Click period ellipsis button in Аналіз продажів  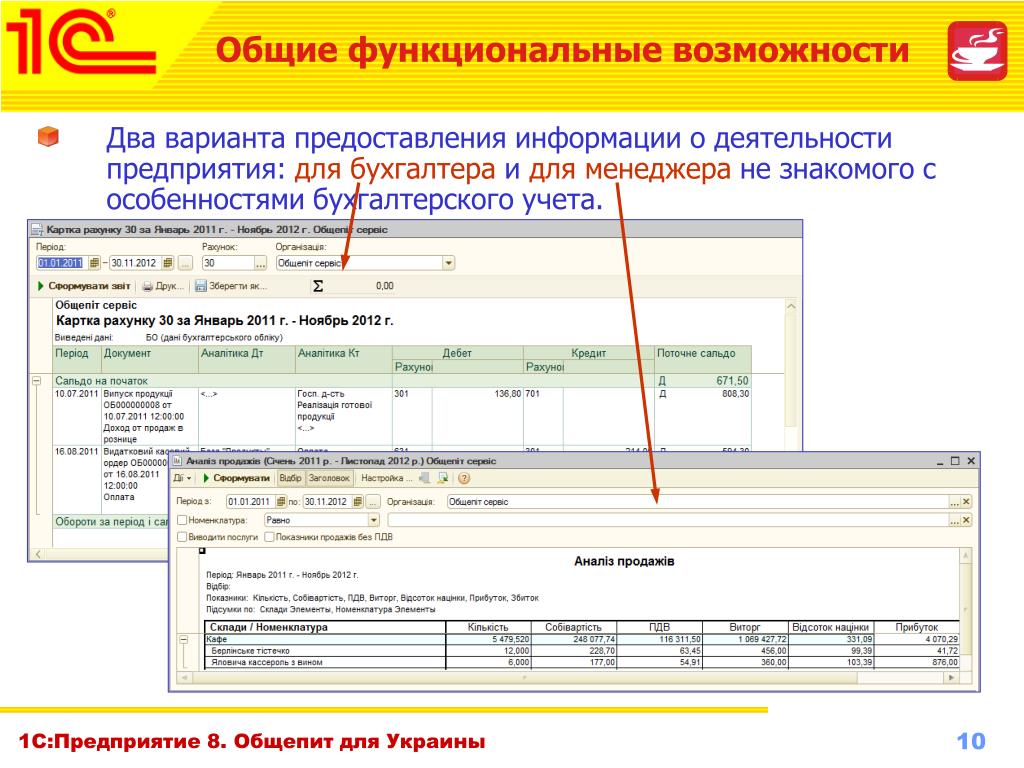tap(372, 502)
